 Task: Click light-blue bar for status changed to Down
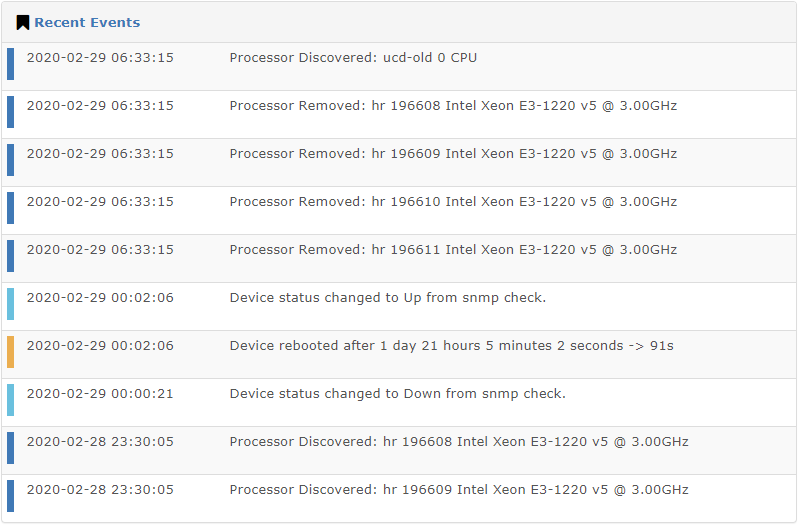tap(10, 400)
